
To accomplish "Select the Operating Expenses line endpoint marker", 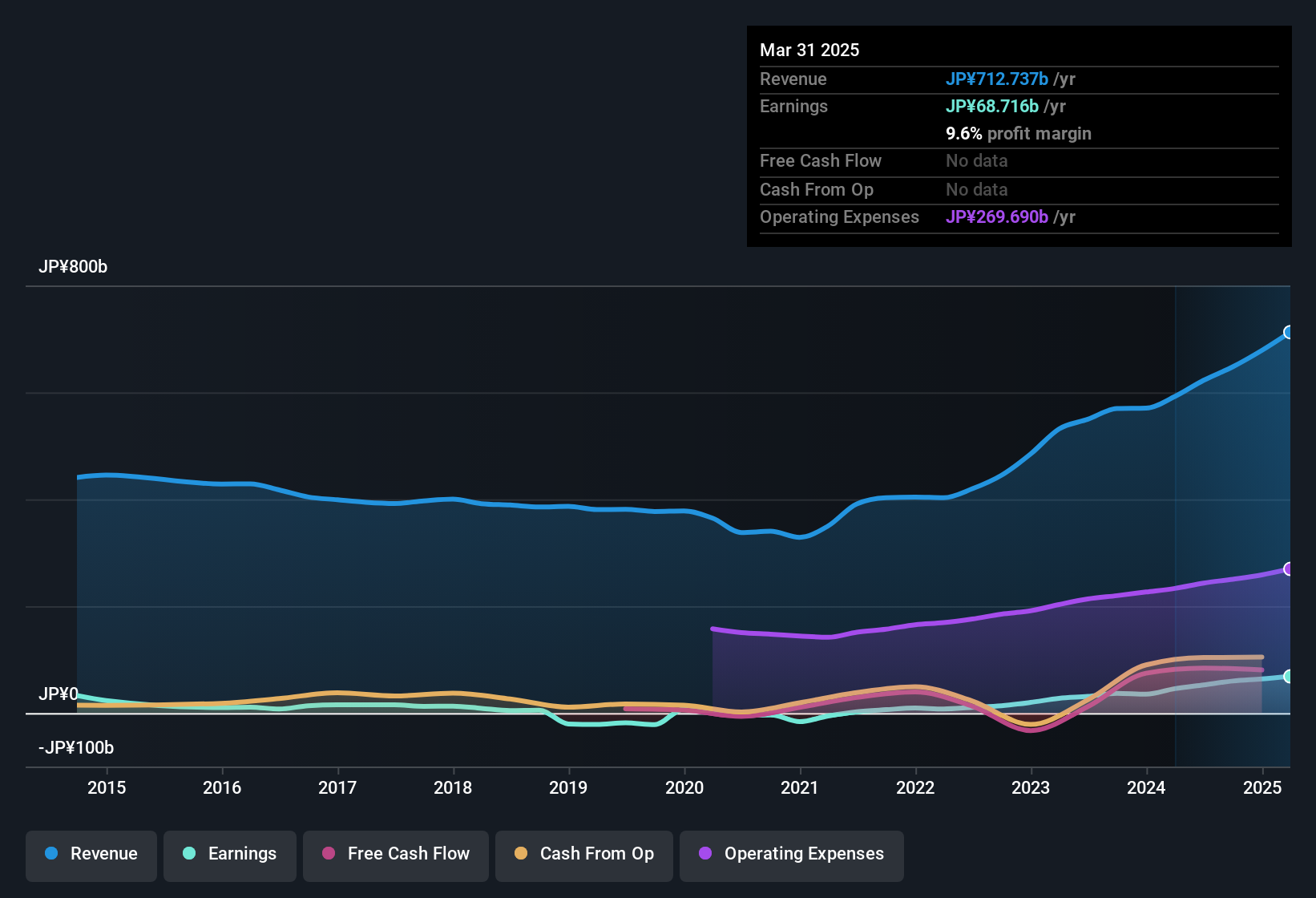I will [x=1289, y=569].
